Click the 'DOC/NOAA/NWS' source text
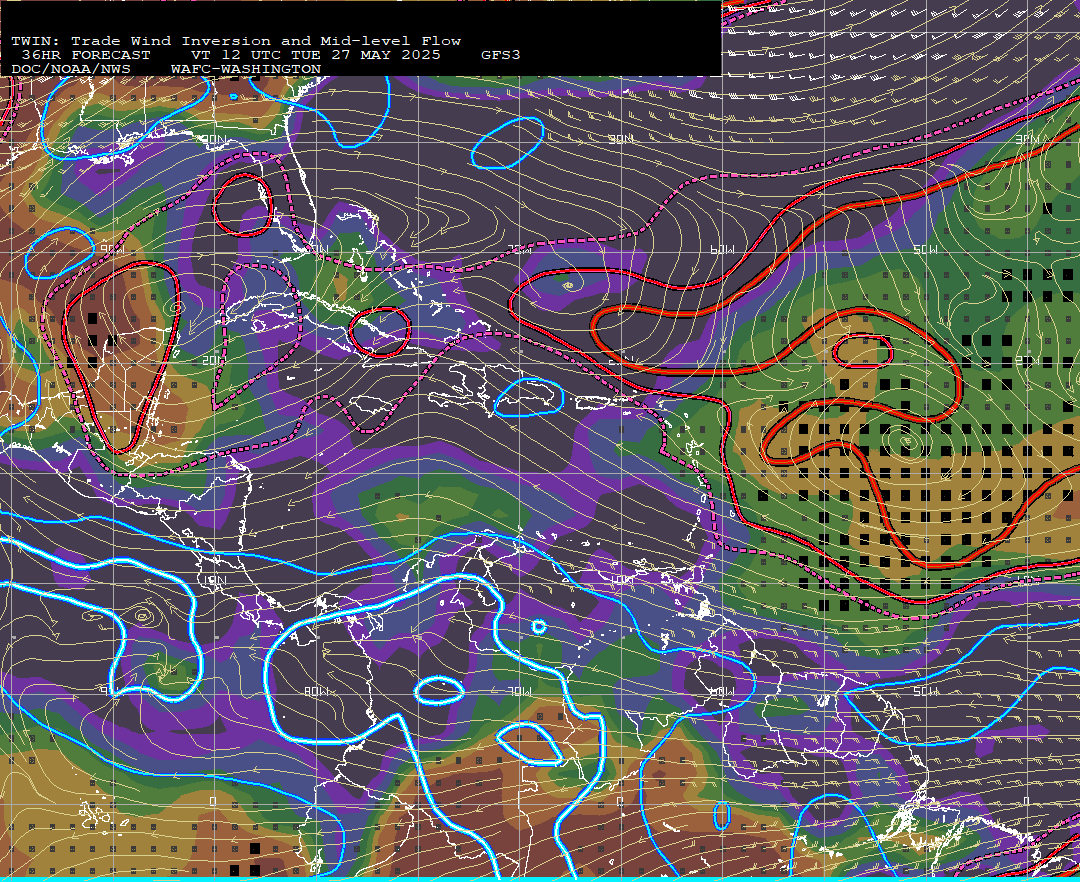 pyautogui.click(x=71, y=70)
